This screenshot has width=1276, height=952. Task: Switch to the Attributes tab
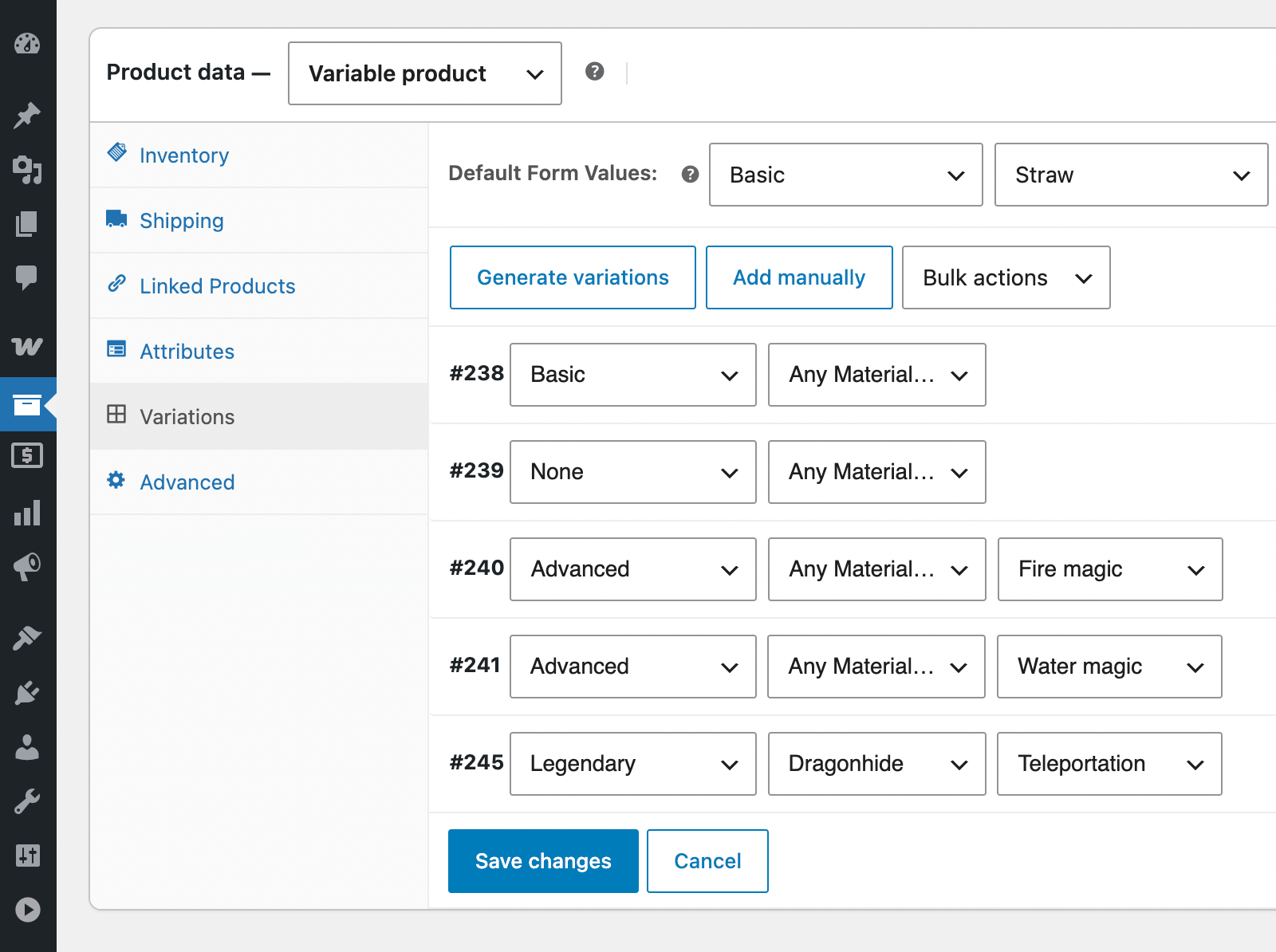coord(259,352)
